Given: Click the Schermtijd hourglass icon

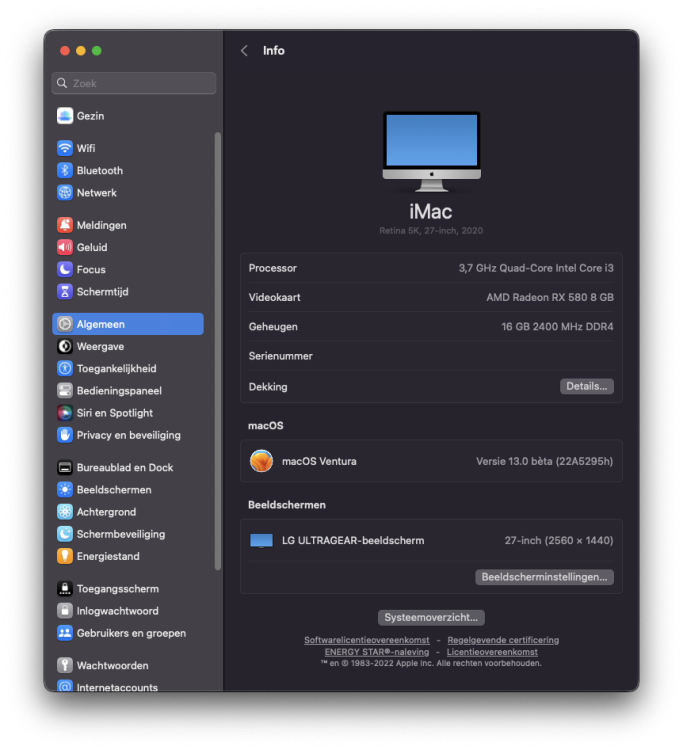Looking at the screenshot, I should 65,292.
